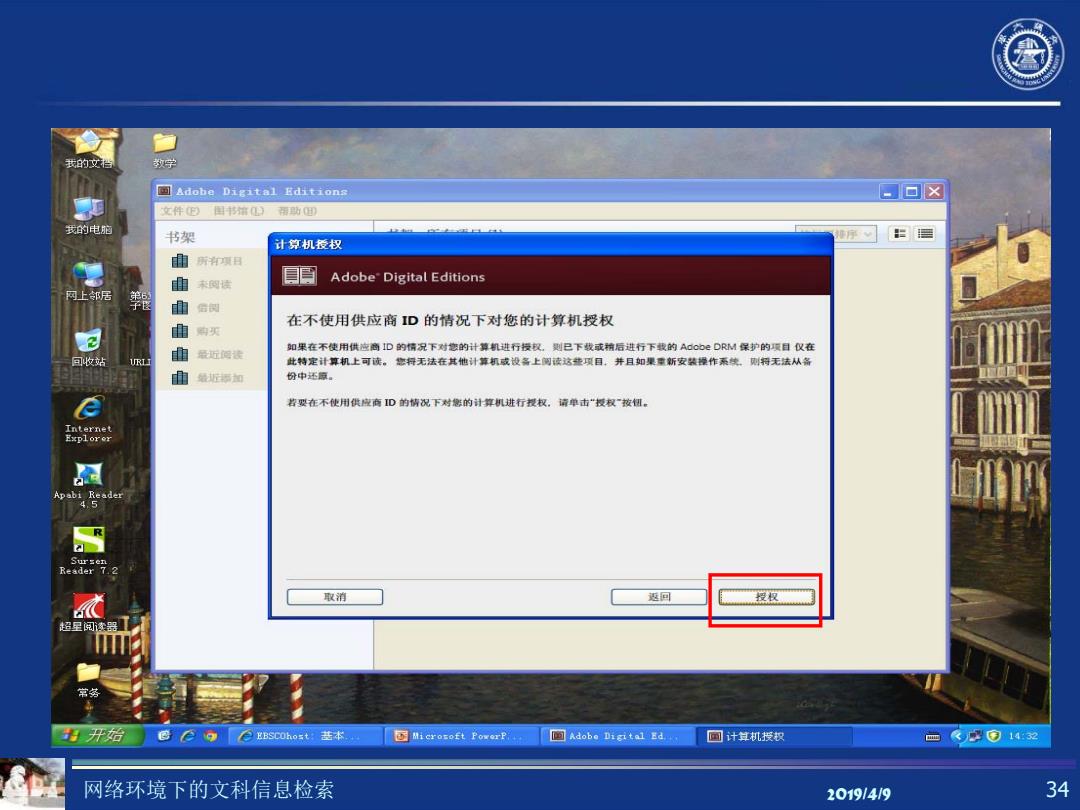Screen dimensions: 1080x810
Task: Click the security shield tray icon
Action: (x=993, y=736)
